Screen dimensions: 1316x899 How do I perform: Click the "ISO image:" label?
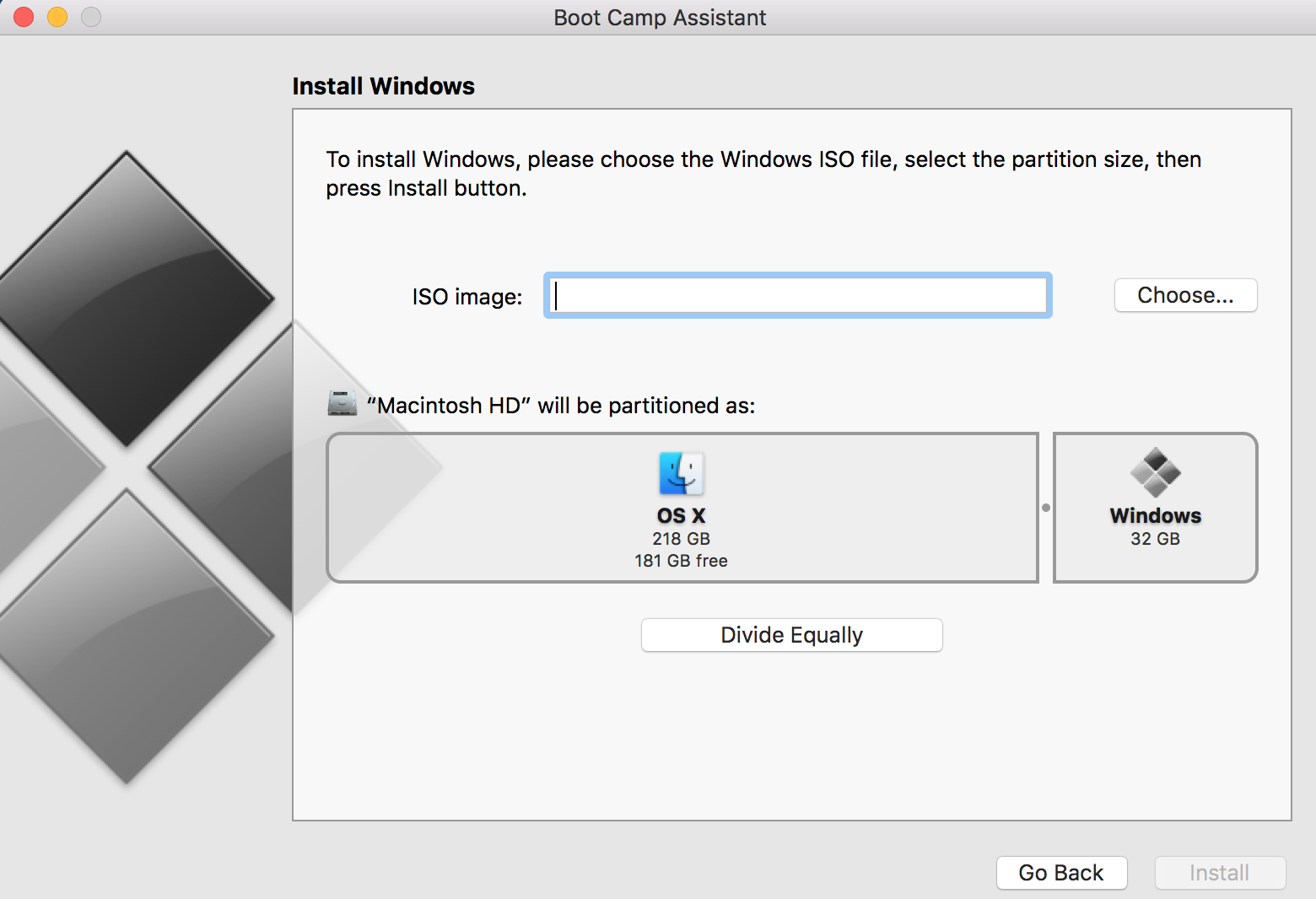coord(467,297)
